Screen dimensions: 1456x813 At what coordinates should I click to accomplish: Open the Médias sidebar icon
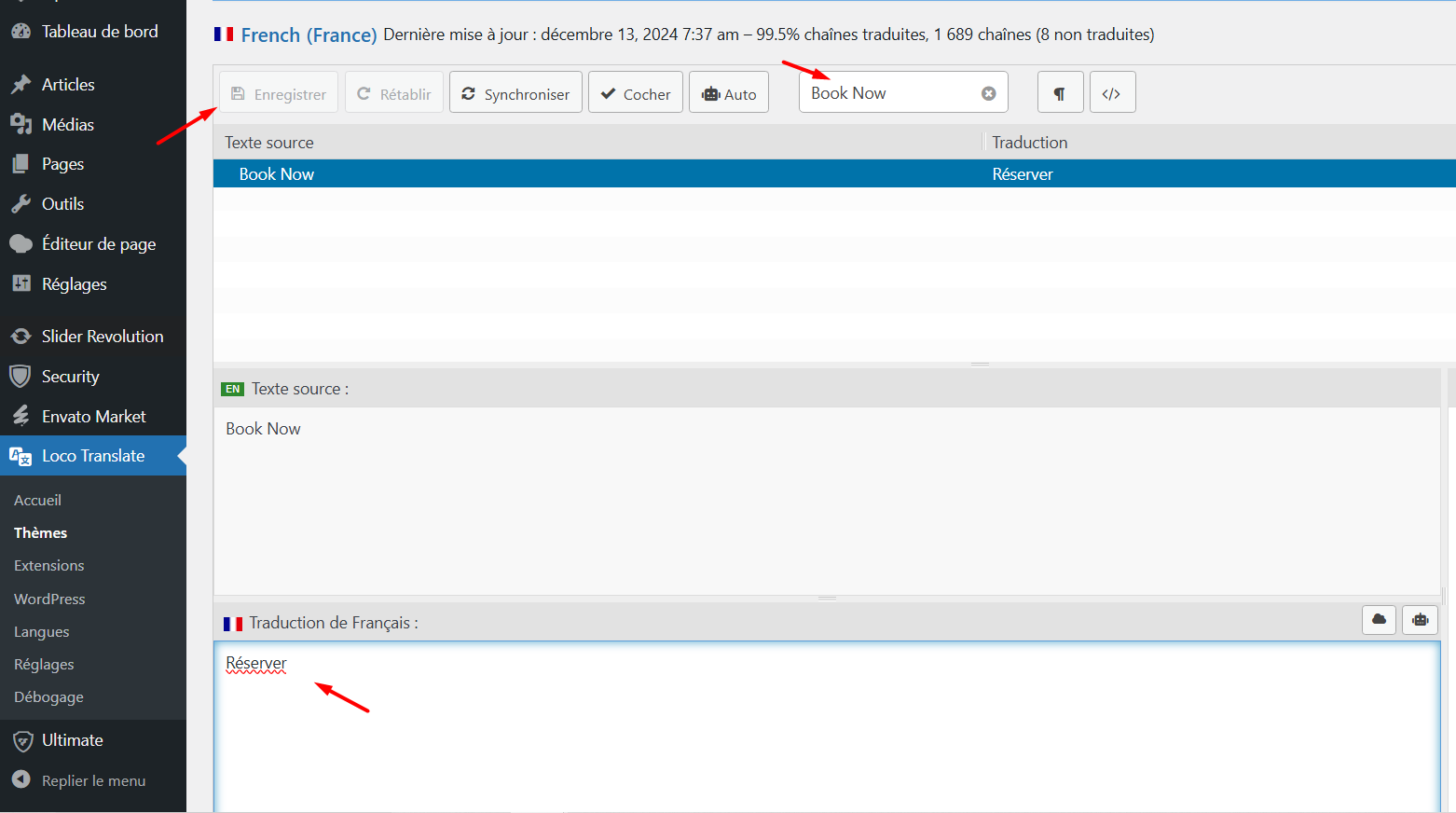(x=21, y=124)
